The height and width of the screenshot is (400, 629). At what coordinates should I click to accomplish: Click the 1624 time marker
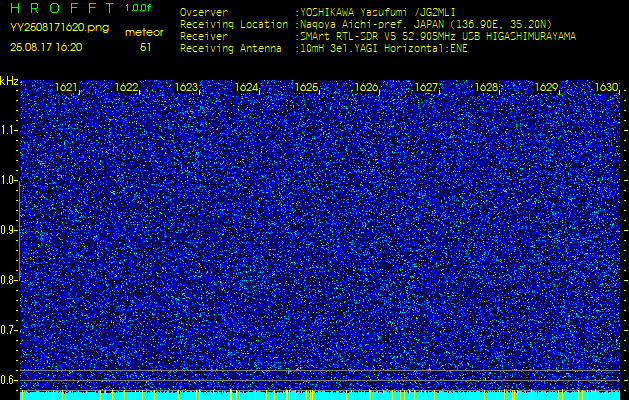coord(246,87)
